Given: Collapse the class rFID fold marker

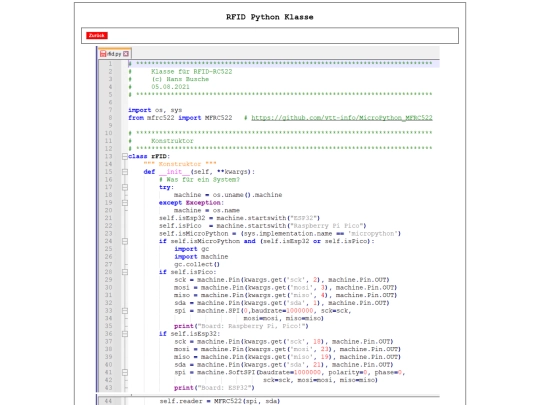Looking at the screenshot, I should tap(125, 156).
